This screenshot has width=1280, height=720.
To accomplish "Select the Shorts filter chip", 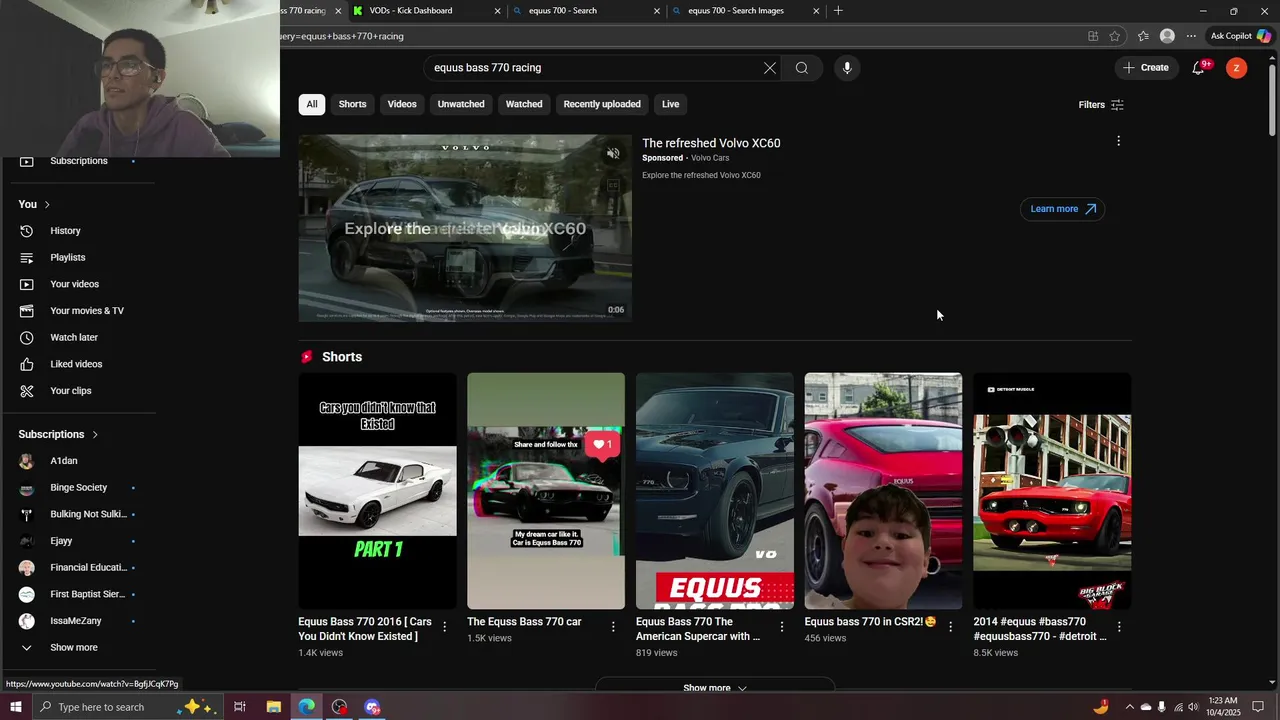I will point(352,104).
